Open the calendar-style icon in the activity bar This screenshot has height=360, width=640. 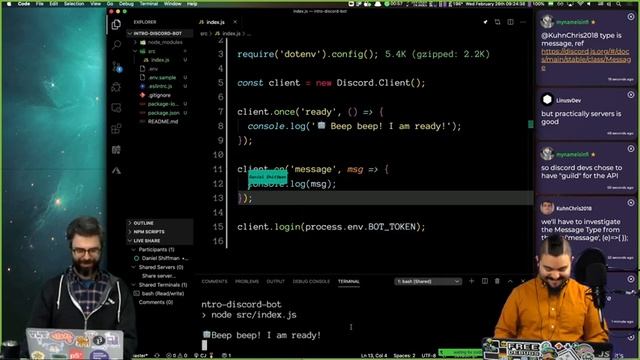pyautogui.click(x=116, y=150)
